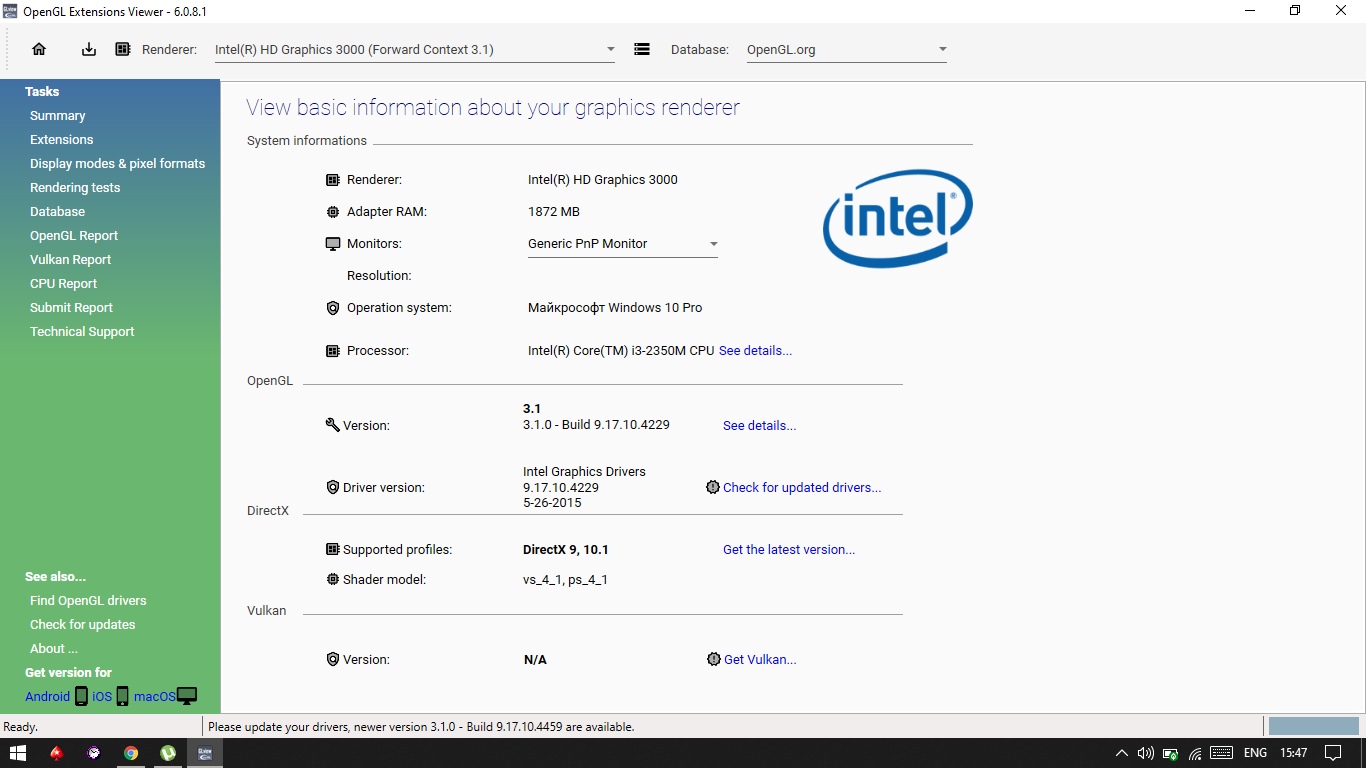
Task: Click the gear icon beside Get Vulkan
Action: pyautogui.click(x=713, y=660)
